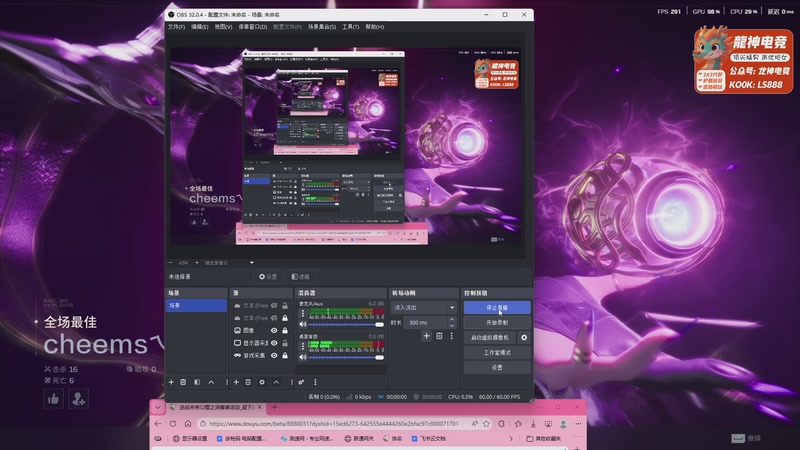800x450 pixels.
Task: Open source 设置 properties button above docks
Action: 268,277
